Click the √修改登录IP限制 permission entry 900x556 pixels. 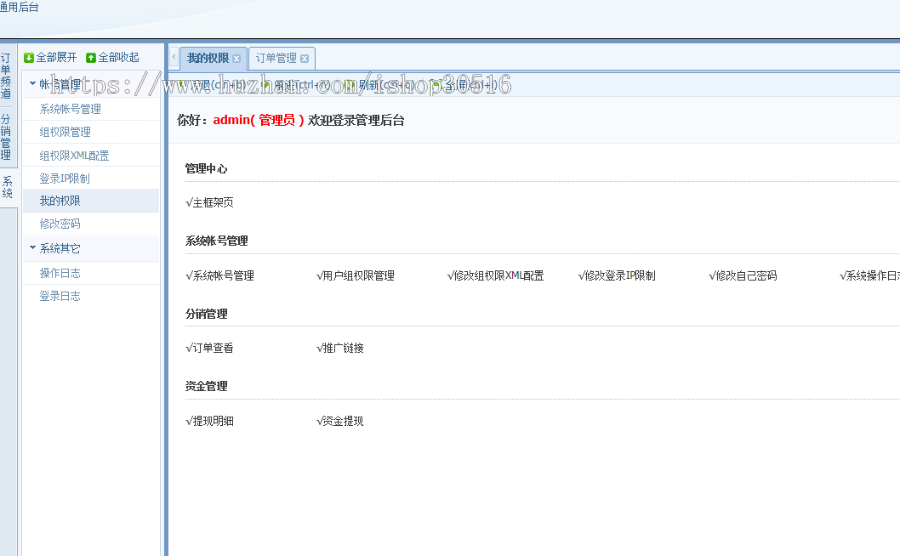(x=616, y=276)
